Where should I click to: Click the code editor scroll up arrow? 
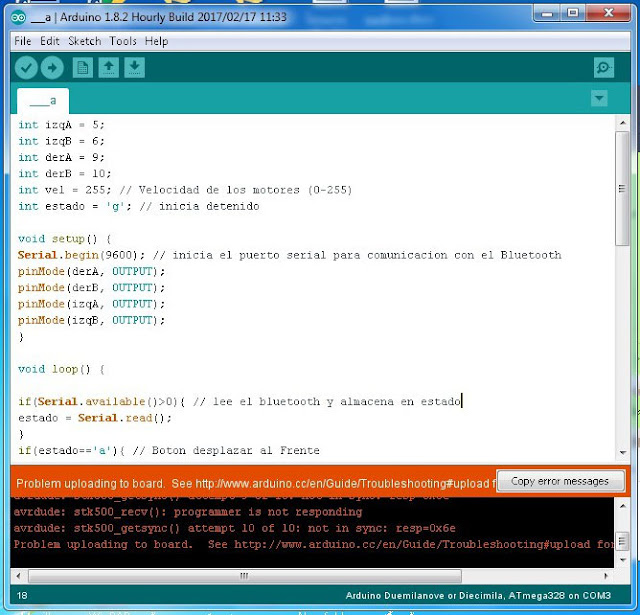pos(622,122)
